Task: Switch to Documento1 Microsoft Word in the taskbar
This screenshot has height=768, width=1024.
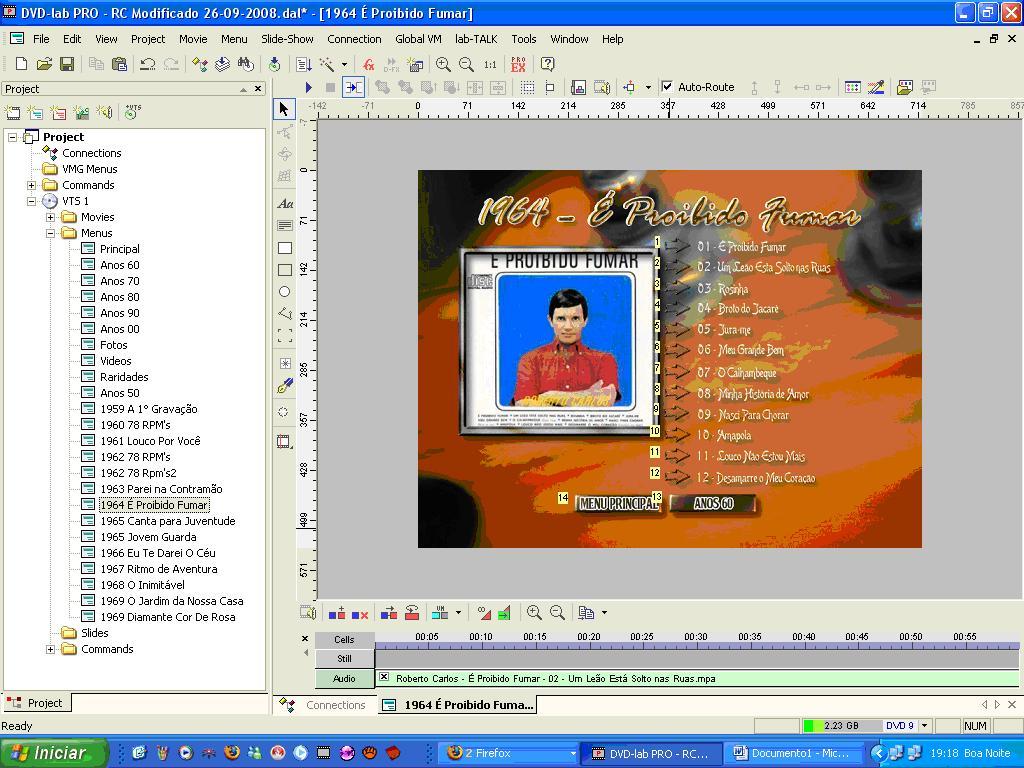Action: [x=793, y=753]
